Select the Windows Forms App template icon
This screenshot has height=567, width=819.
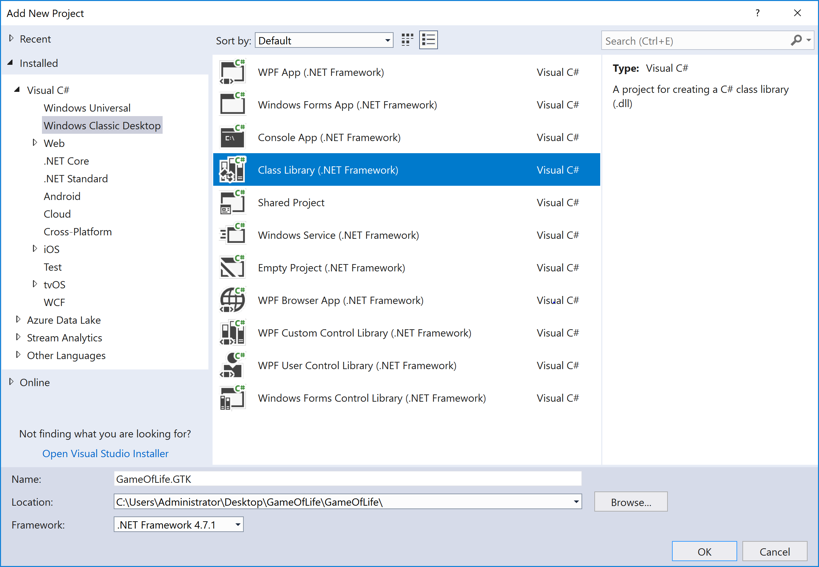pos(232,105)
